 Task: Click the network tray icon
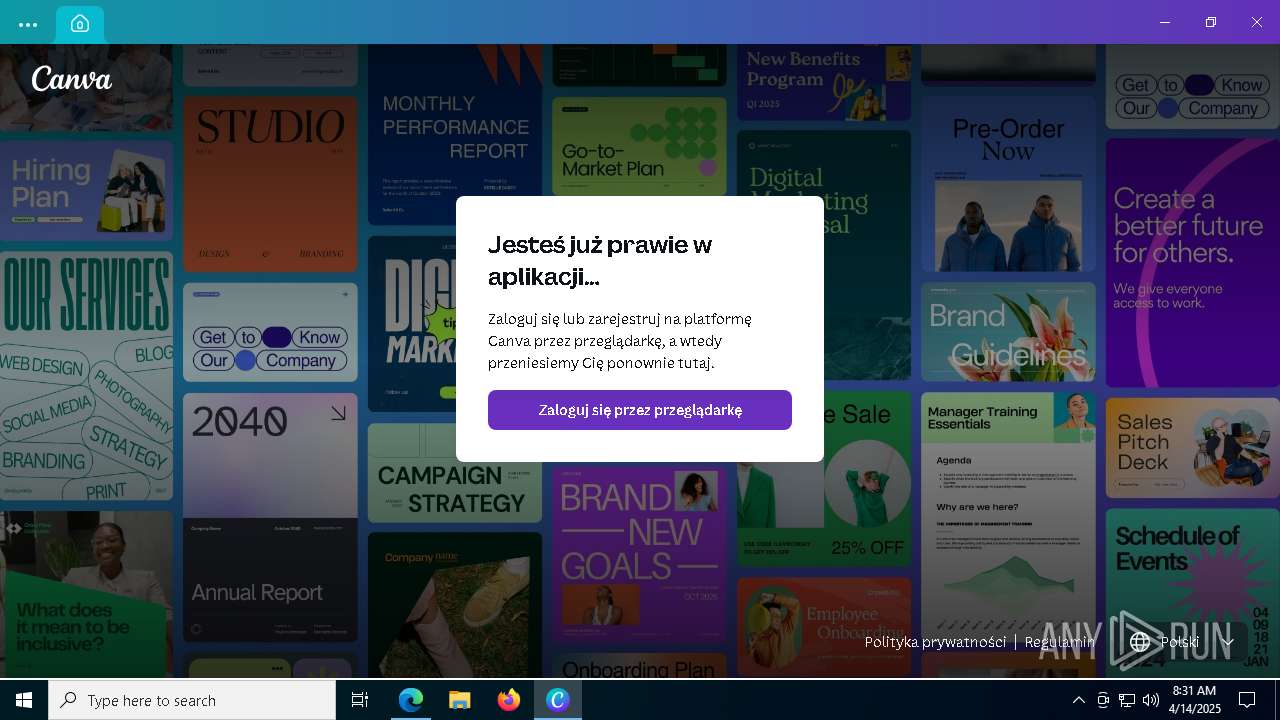[1127, 700]
